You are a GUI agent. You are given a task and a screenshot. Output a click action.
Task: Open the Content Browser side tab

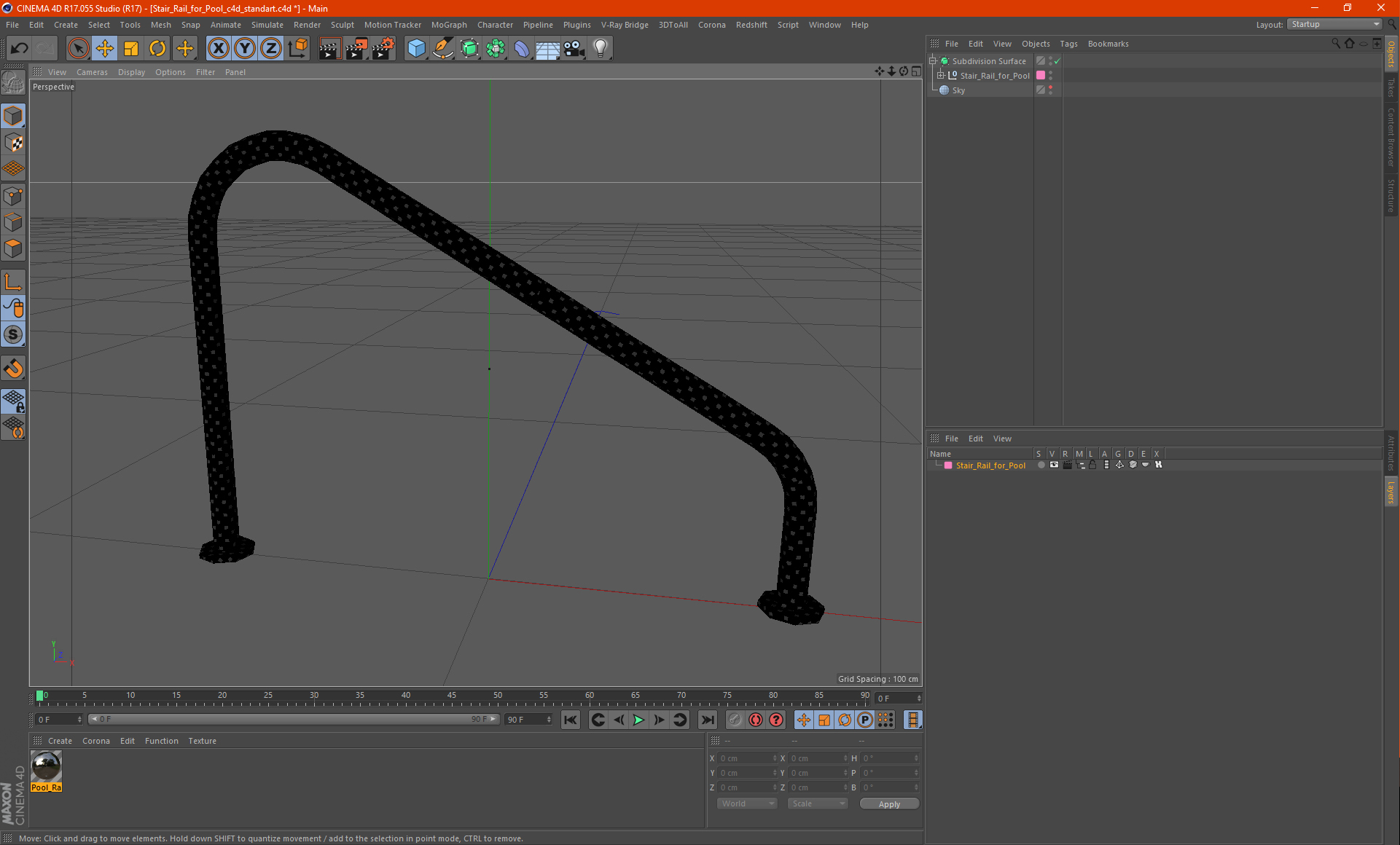pyautogui.click(x=1391, y=136)
